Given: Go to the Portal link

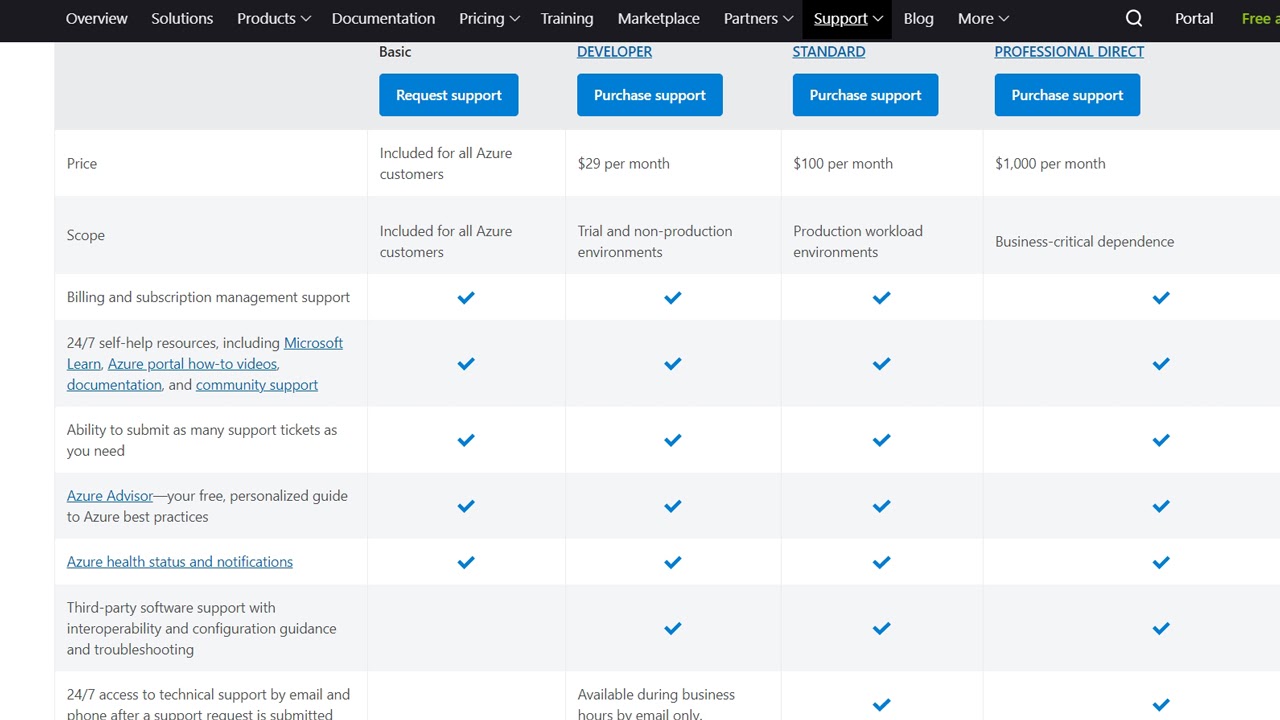Looking at the screenshot, I should pyautogui.click(x=1194, y=18).
